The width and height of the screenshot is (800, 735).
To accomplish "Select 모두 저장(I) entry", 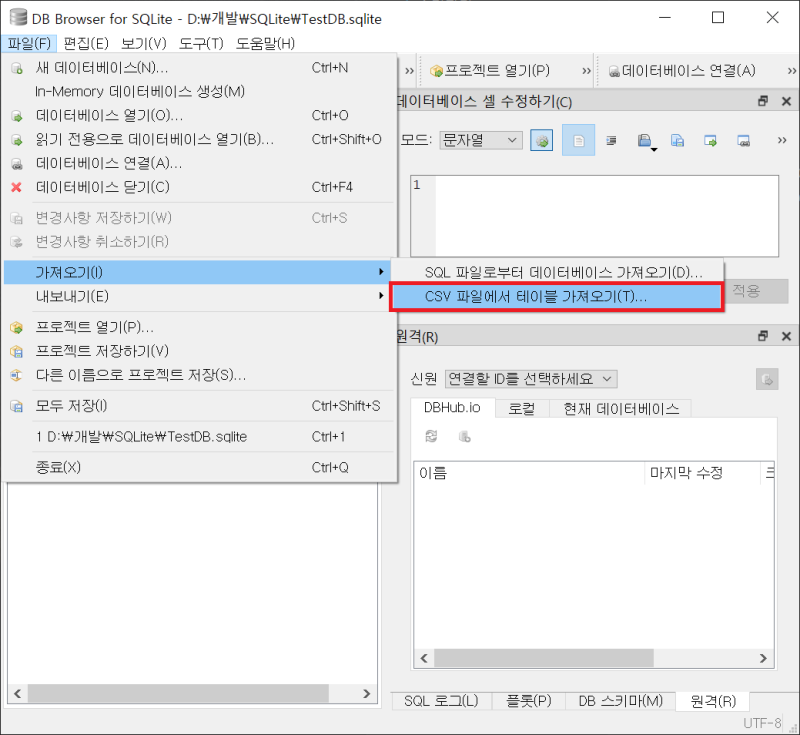I will point(200,406).
